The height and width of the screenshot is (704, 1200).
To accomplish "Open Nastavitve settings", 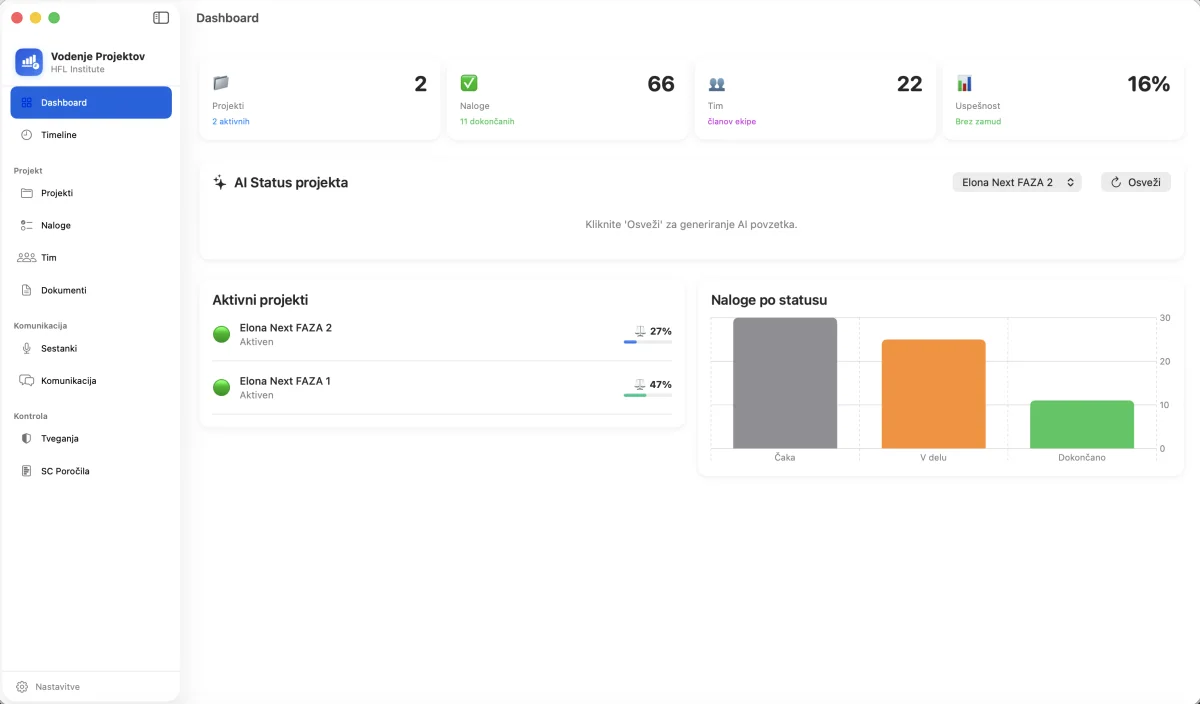I will (49, 687).
